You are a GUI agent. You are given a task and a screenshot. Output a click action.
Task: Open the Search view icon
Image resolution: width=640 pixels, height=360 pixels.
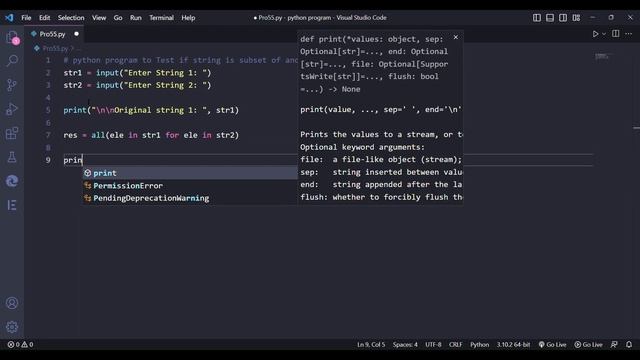[12, 61]
